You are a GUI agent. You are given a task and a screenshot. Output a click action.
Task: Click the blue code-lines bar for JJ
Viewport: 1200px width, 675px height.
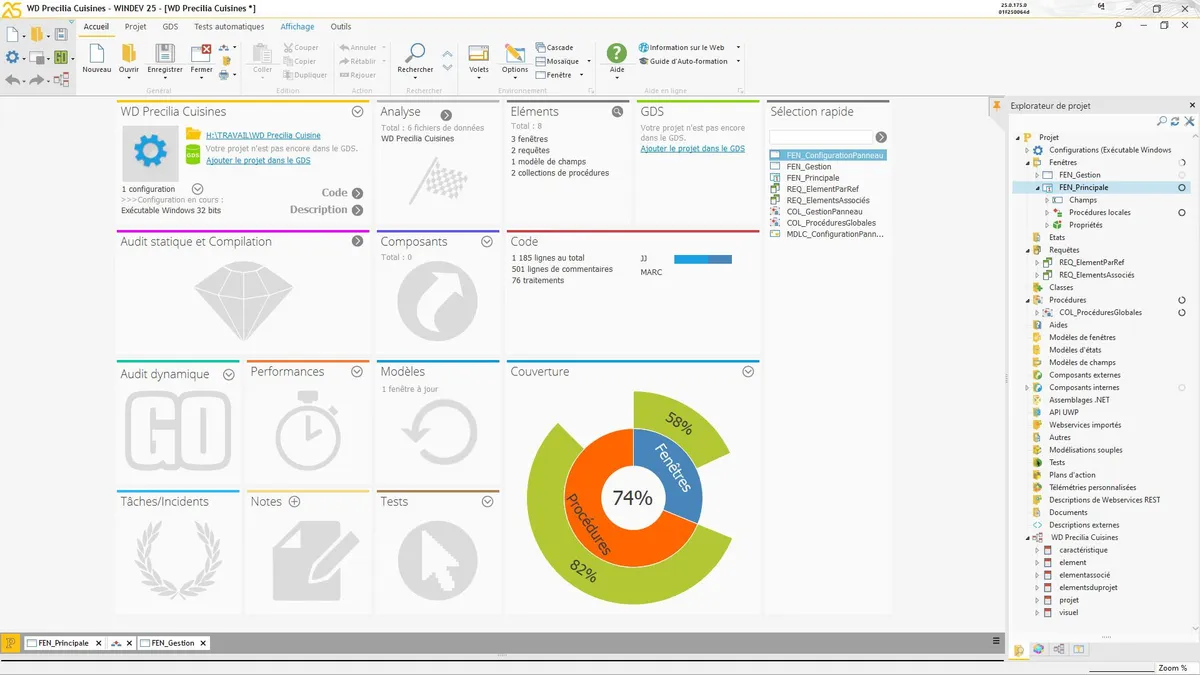(x=703, y=259)
